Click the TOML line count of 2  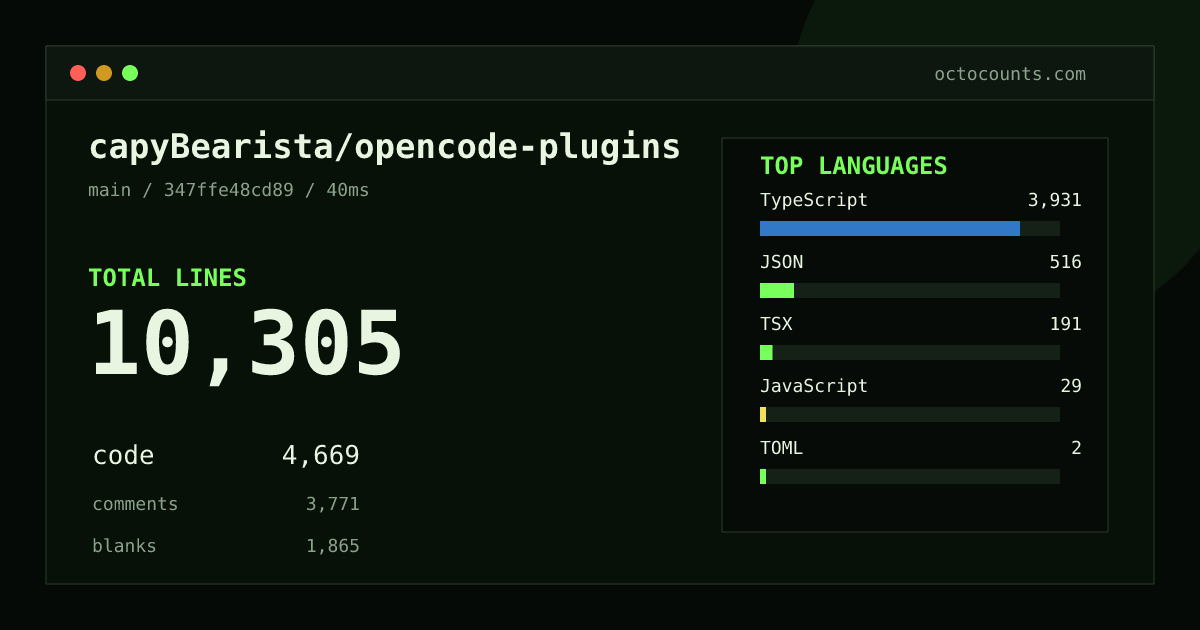1076,448
